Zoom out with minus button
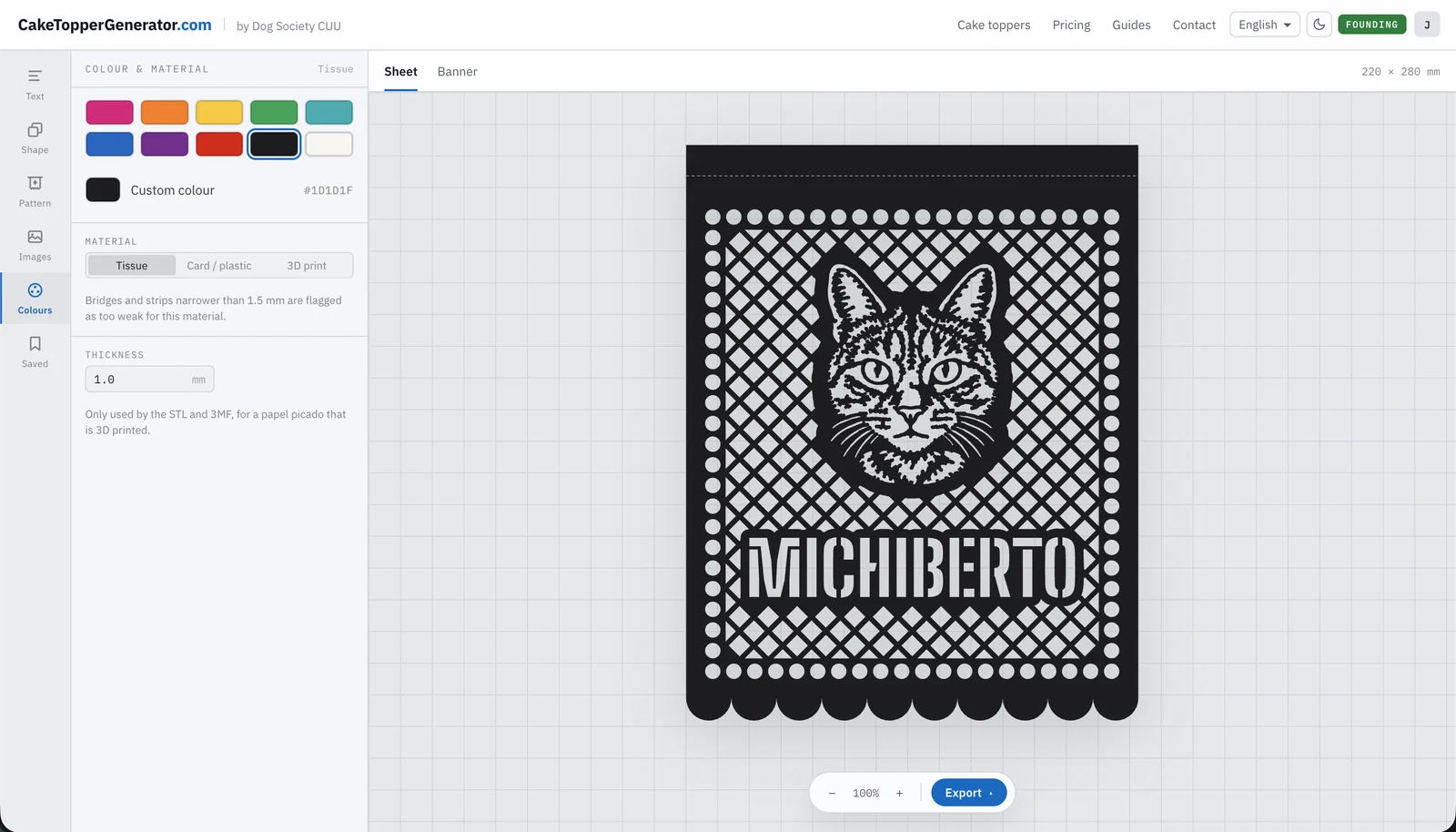The height and width of the screenshot is (832, 1456). click(832, 793)
